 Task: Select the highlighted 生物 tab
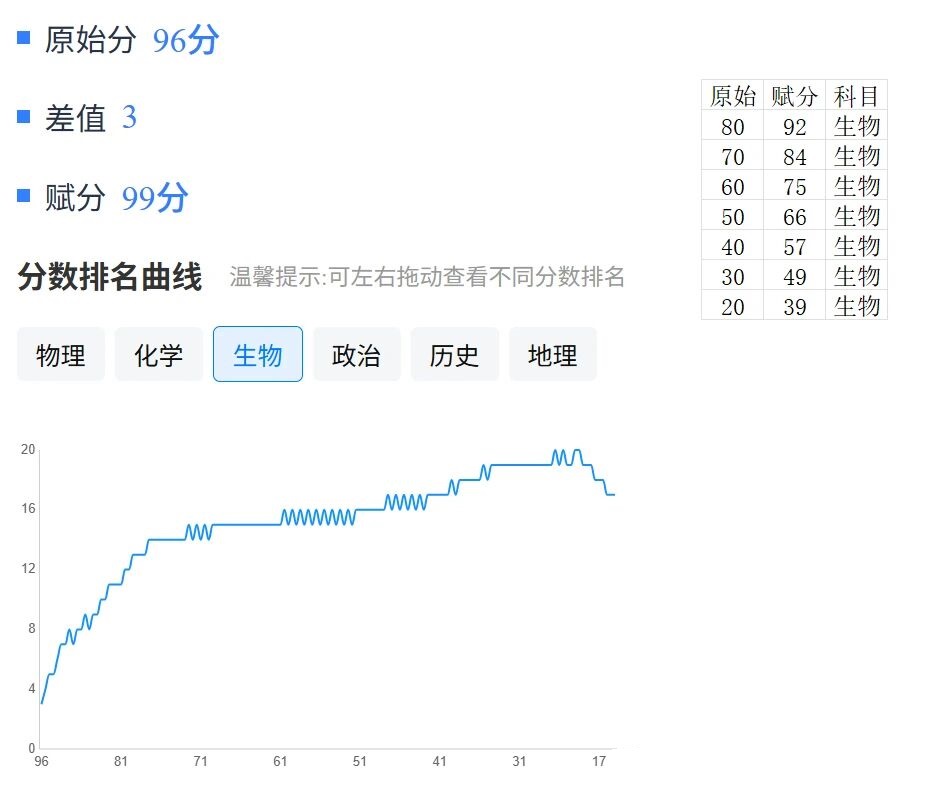click(x=258, y=355)
